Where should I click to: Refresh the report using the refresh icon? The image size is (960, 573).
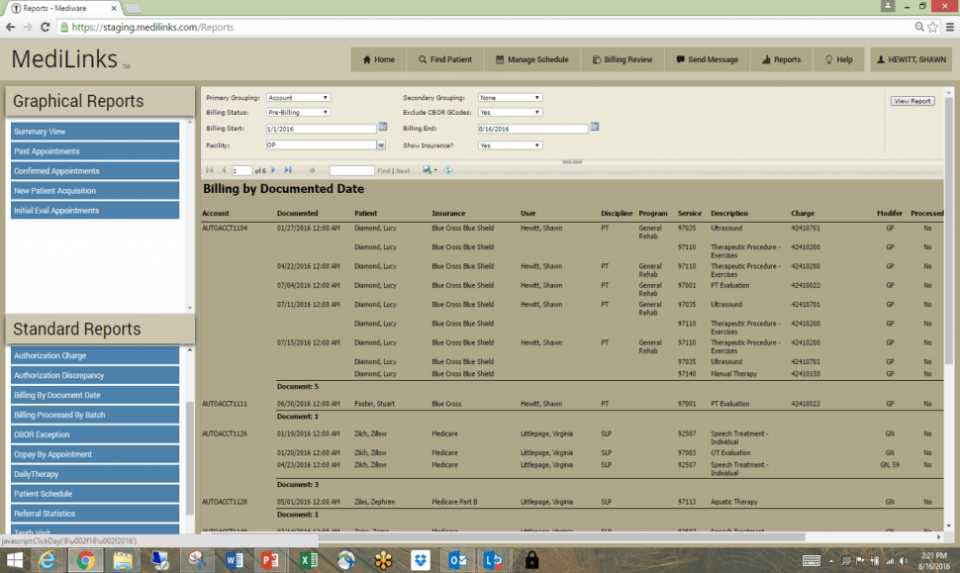pyautogui.click(x=448, y=170)
